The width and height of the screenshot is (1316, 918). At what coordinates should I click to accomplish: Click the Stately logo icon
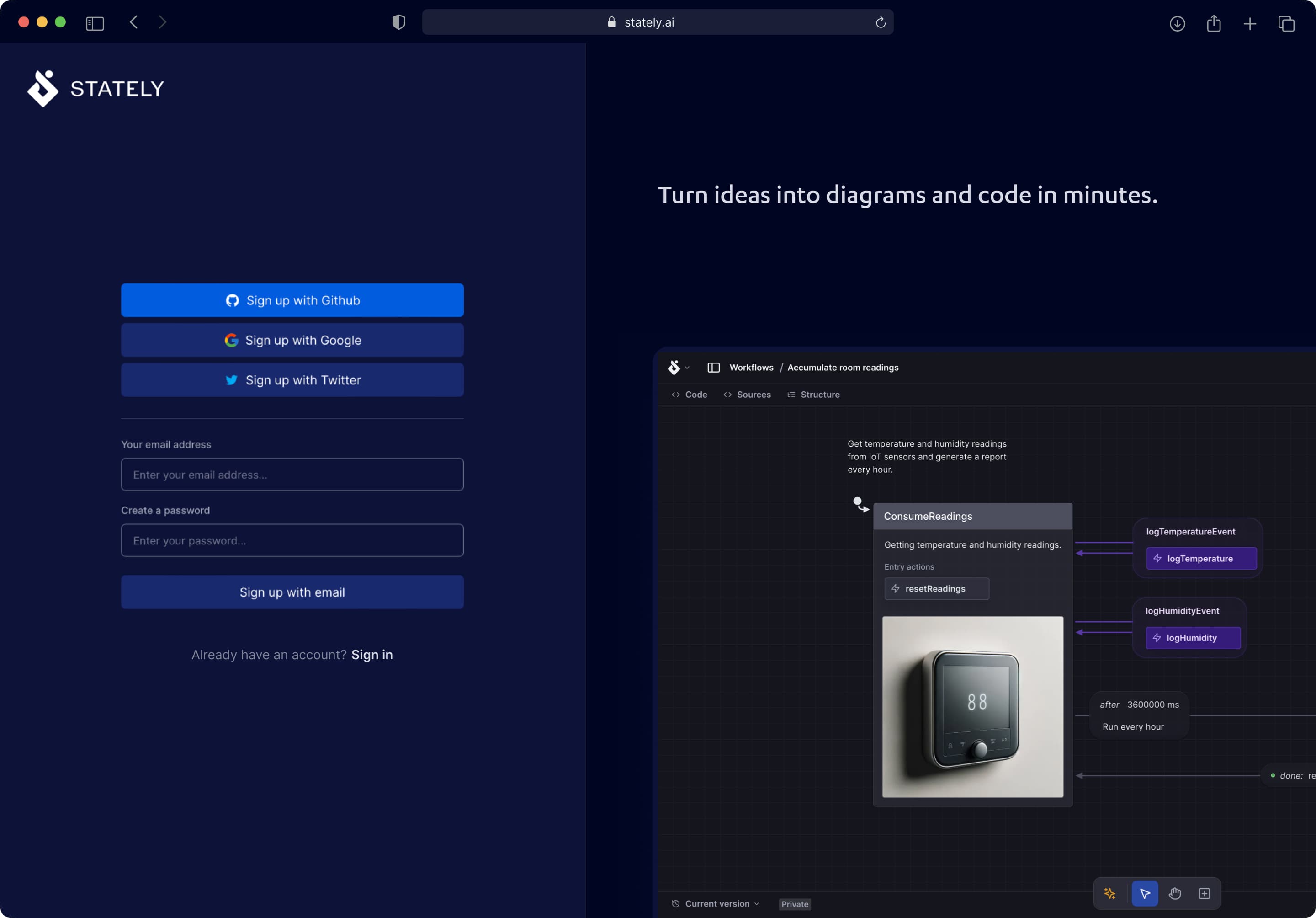point(44,88)
